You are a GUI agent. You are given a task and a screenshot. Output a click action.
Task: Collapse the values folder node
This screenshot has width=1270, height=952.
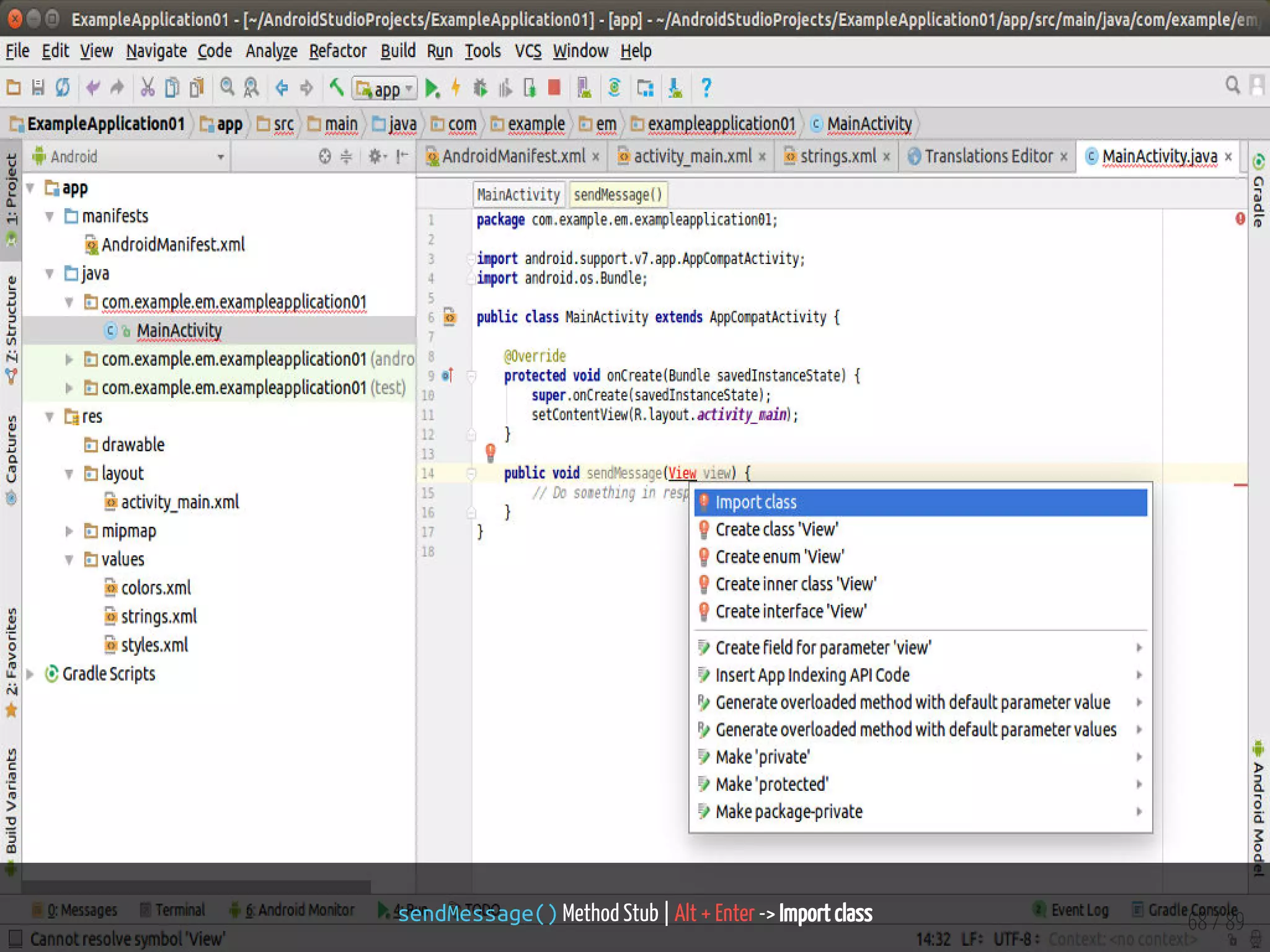(x=69, y=560)
